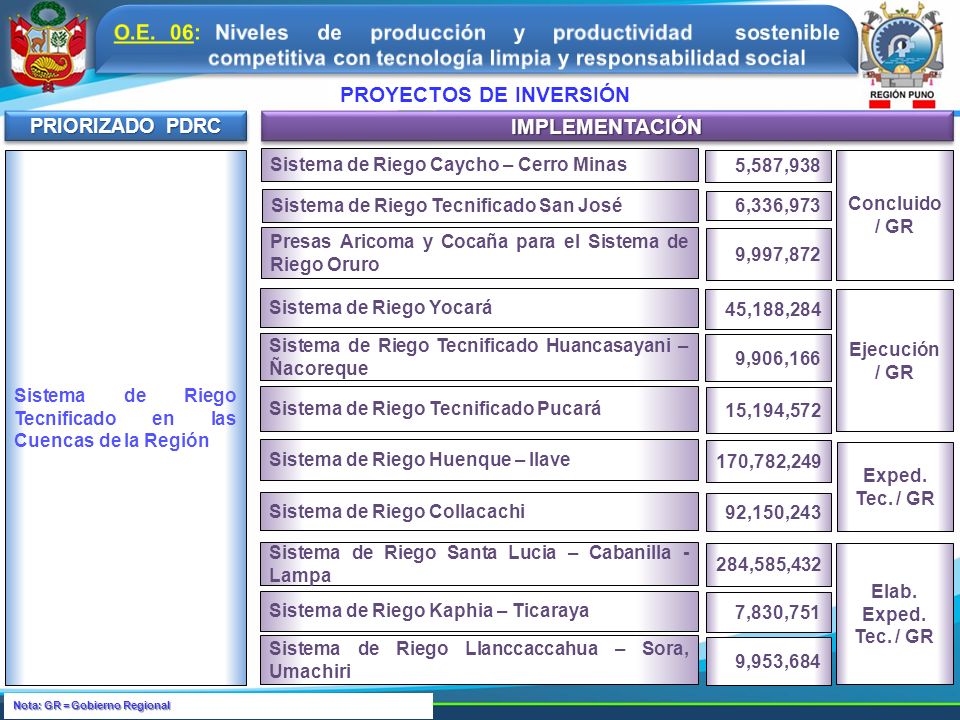The height and width of the screenshot is (720, 960).
Task: Select the IMPLEMENTACIÓN header bar
Action: point(606,127)
